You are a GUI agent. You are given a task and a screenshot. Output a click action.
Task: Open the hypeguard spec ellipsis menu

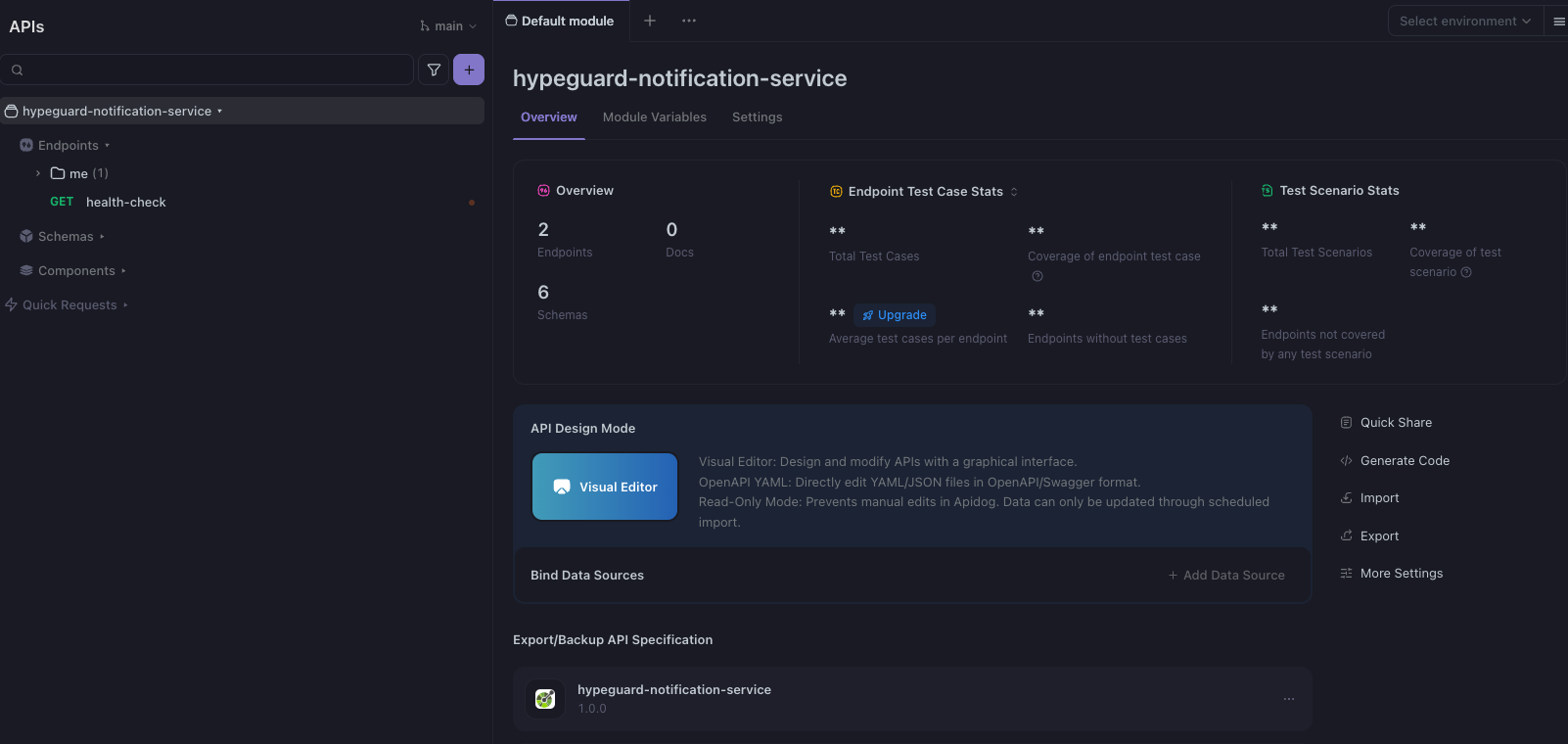[1289, 699]
